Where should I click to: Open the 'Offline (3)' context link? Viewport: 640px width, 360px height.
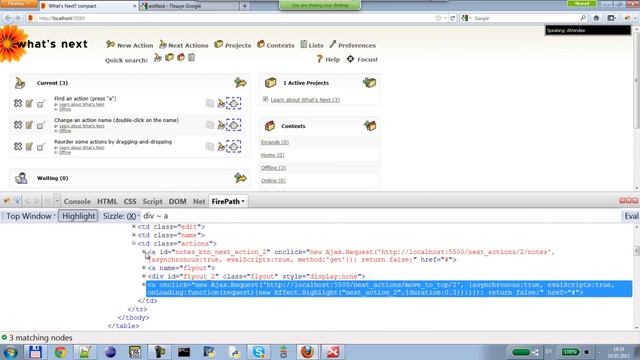(x=273, y=168)
